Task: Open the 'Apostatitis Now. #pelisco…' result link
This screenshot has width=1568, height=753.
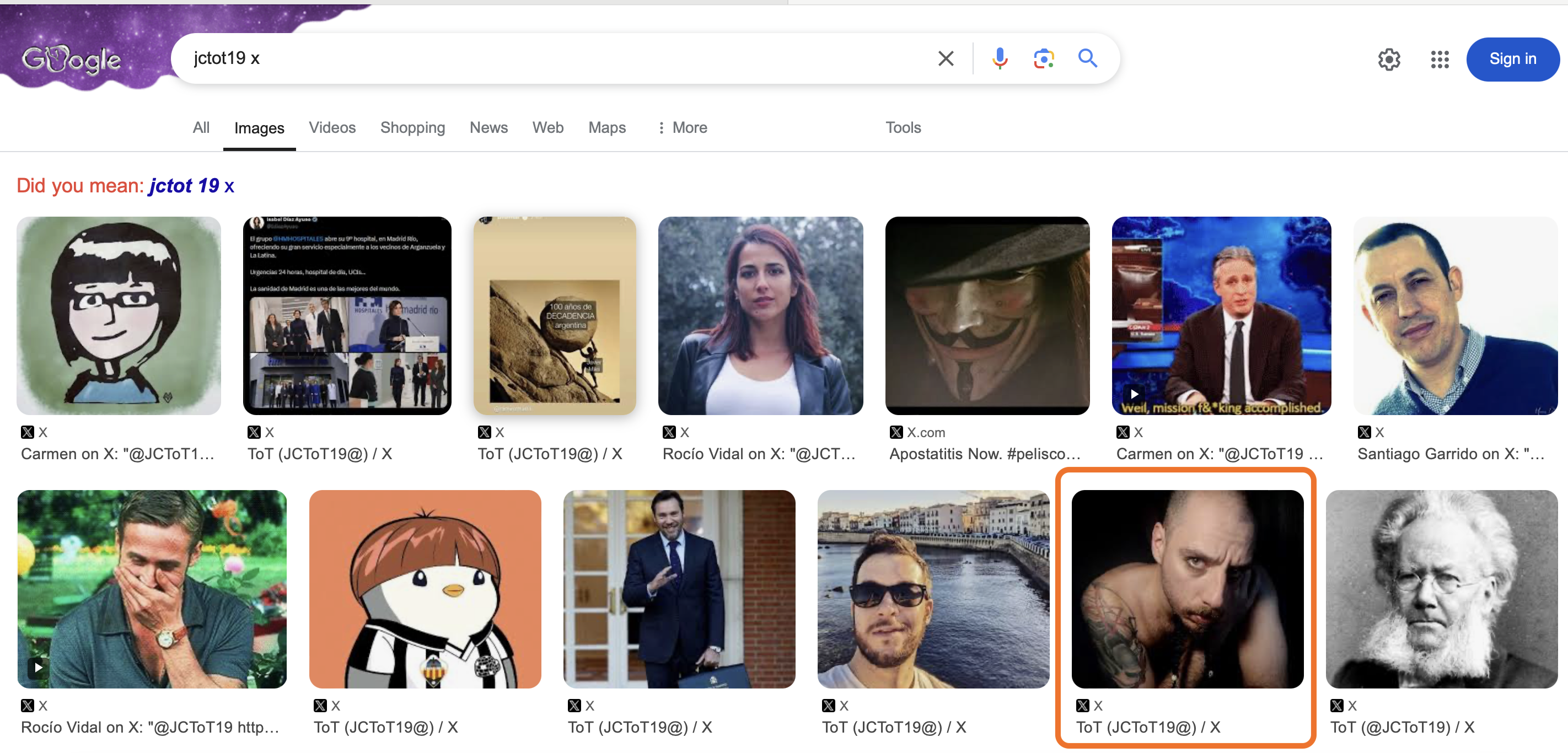Action: click(985, 454)
